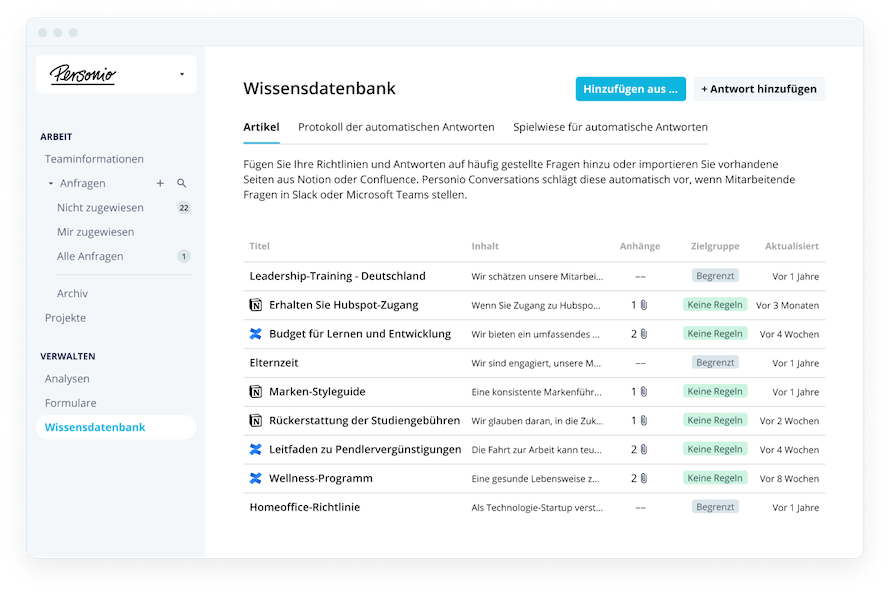Click the plus icon next to Anfragen
Image resolution: width=890 pixels, height=593 pixels.
[x=160, y=183]
